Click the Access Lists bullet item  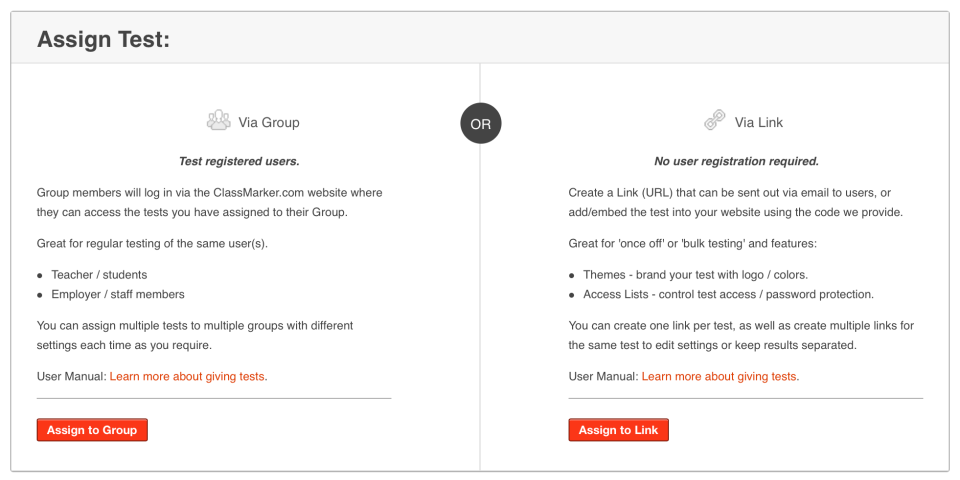(x=728, y=294)
